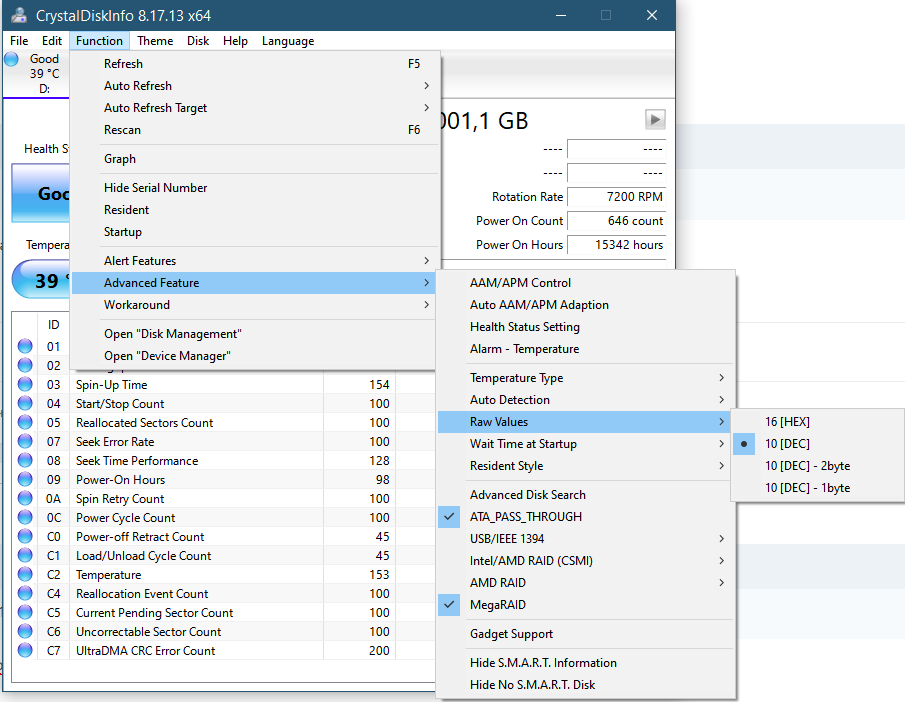Open Alarm - Temperature setting
This screenshot has height=702, width=905.
(585, 349)
